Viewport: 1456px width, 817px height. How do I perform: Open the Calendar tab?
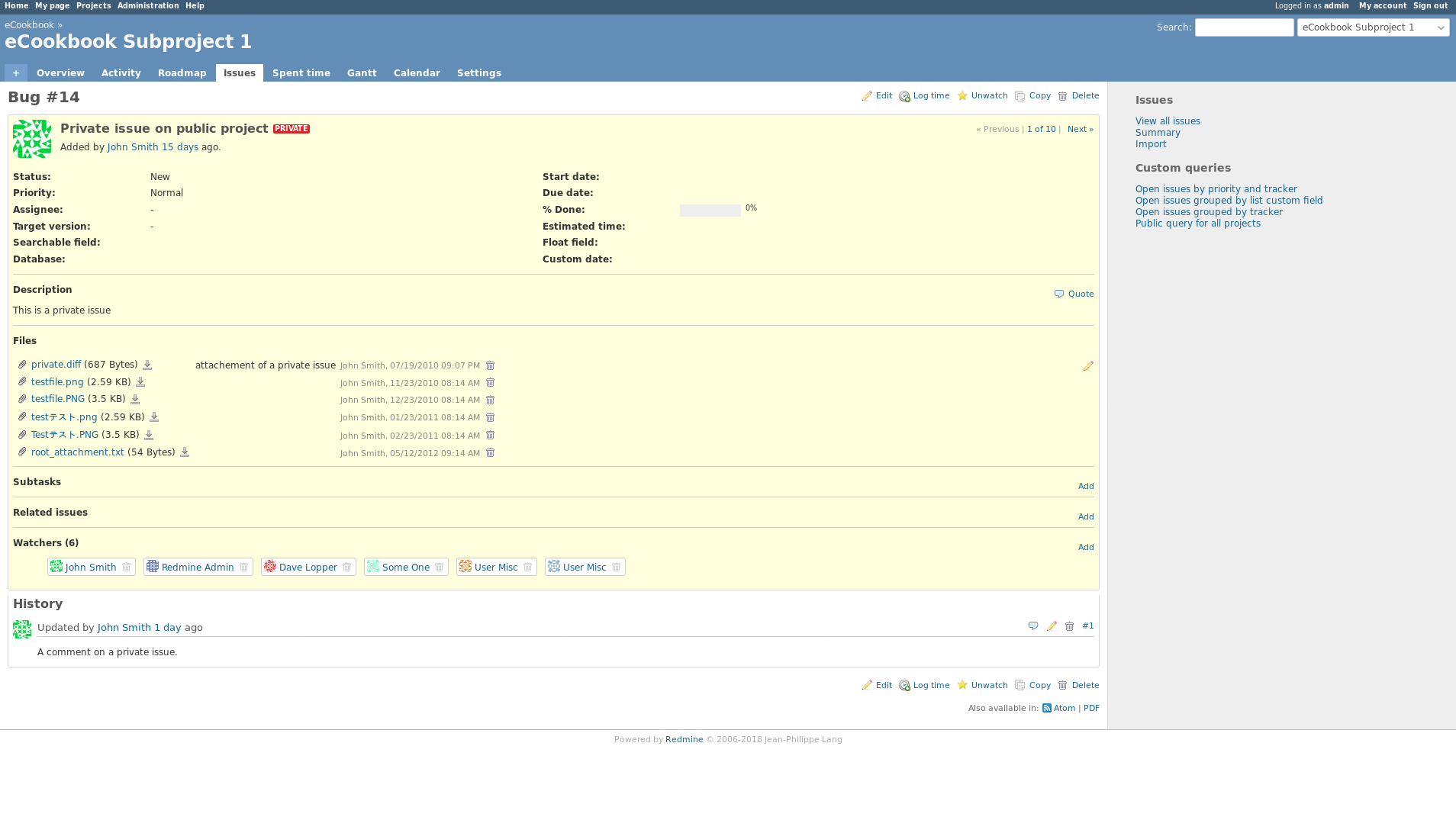pyautogui.click(x=417, y=73)
